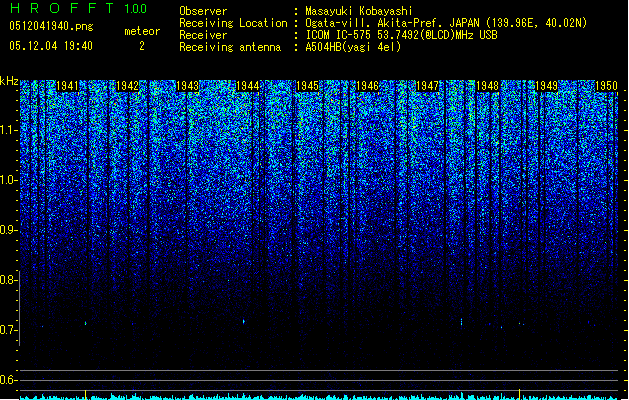Image resolution: width=629 pixels, height=400 pixels.
Task: Click the meteor echo dot near 1941
Action: tap(85, 323)
